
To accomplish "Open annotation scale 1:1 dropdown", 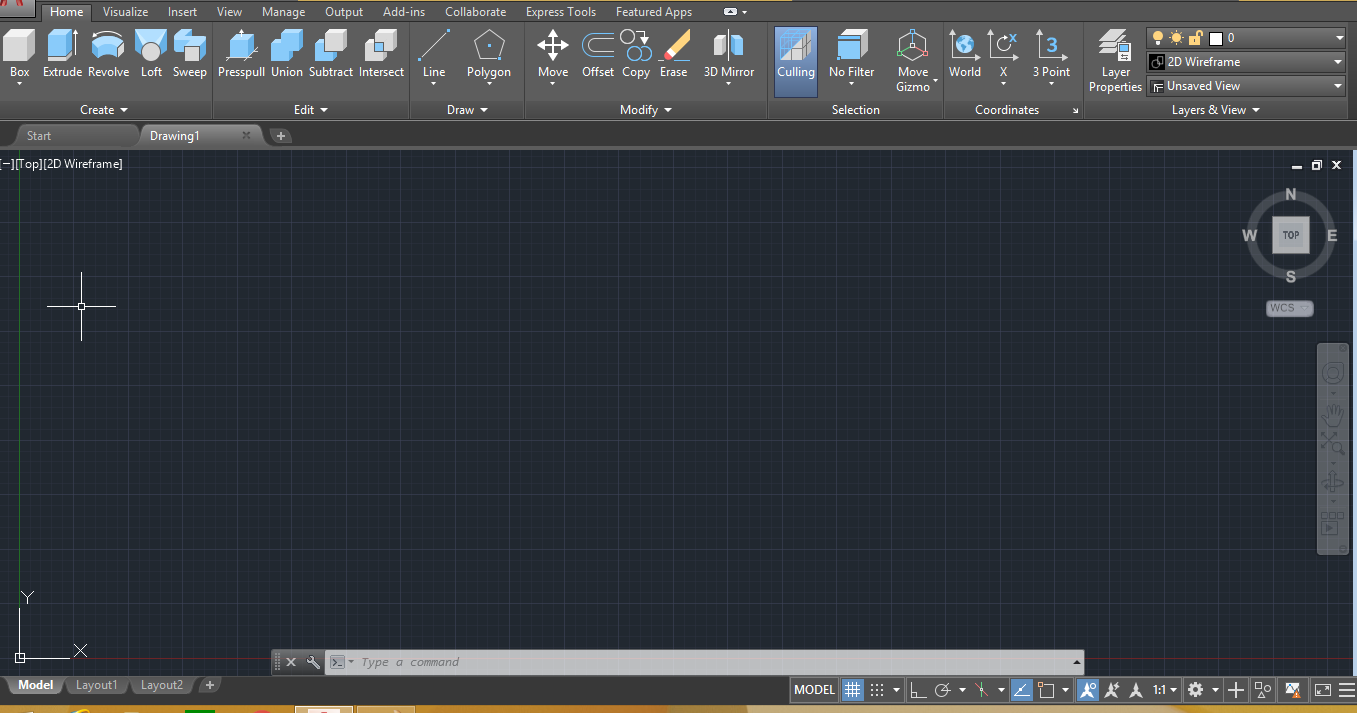I will pos(1165,690).
